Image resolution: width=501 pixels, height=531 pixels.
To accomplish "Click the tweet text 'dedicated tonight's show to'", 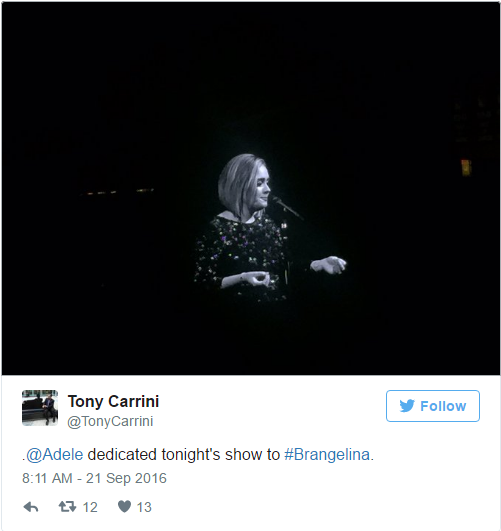I will coord(184,454).
